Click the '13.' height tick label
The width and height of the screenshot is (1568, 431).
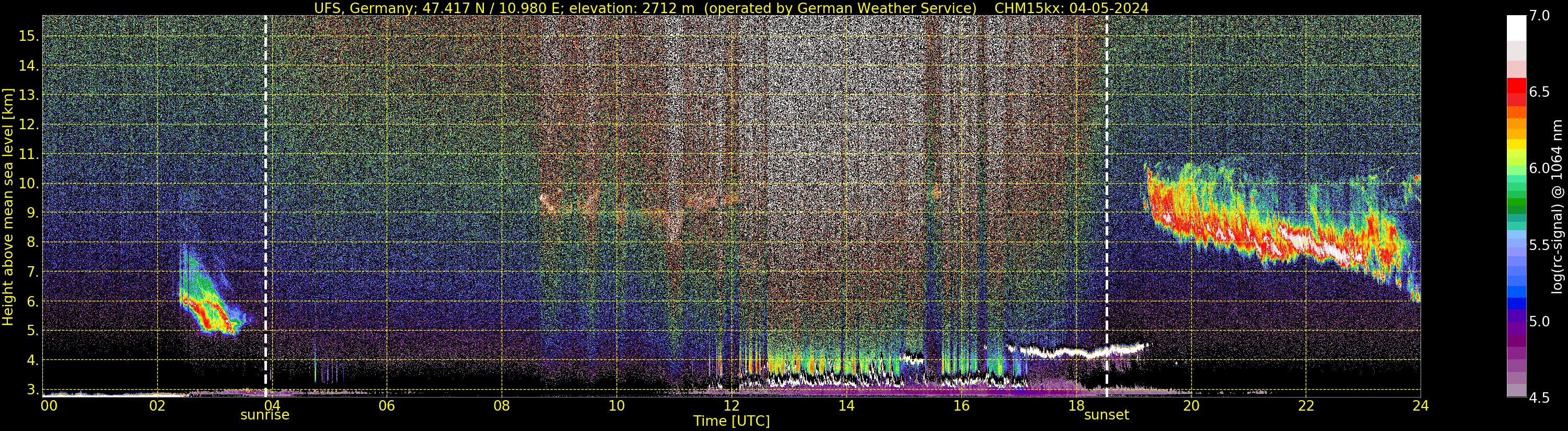[29, 95]
